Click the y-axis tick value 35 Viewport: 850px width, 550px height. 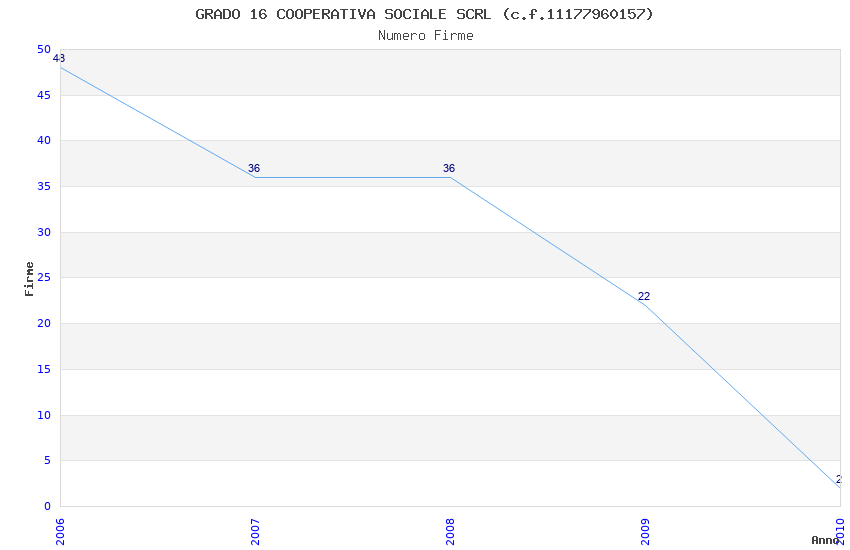pos(44,186)
